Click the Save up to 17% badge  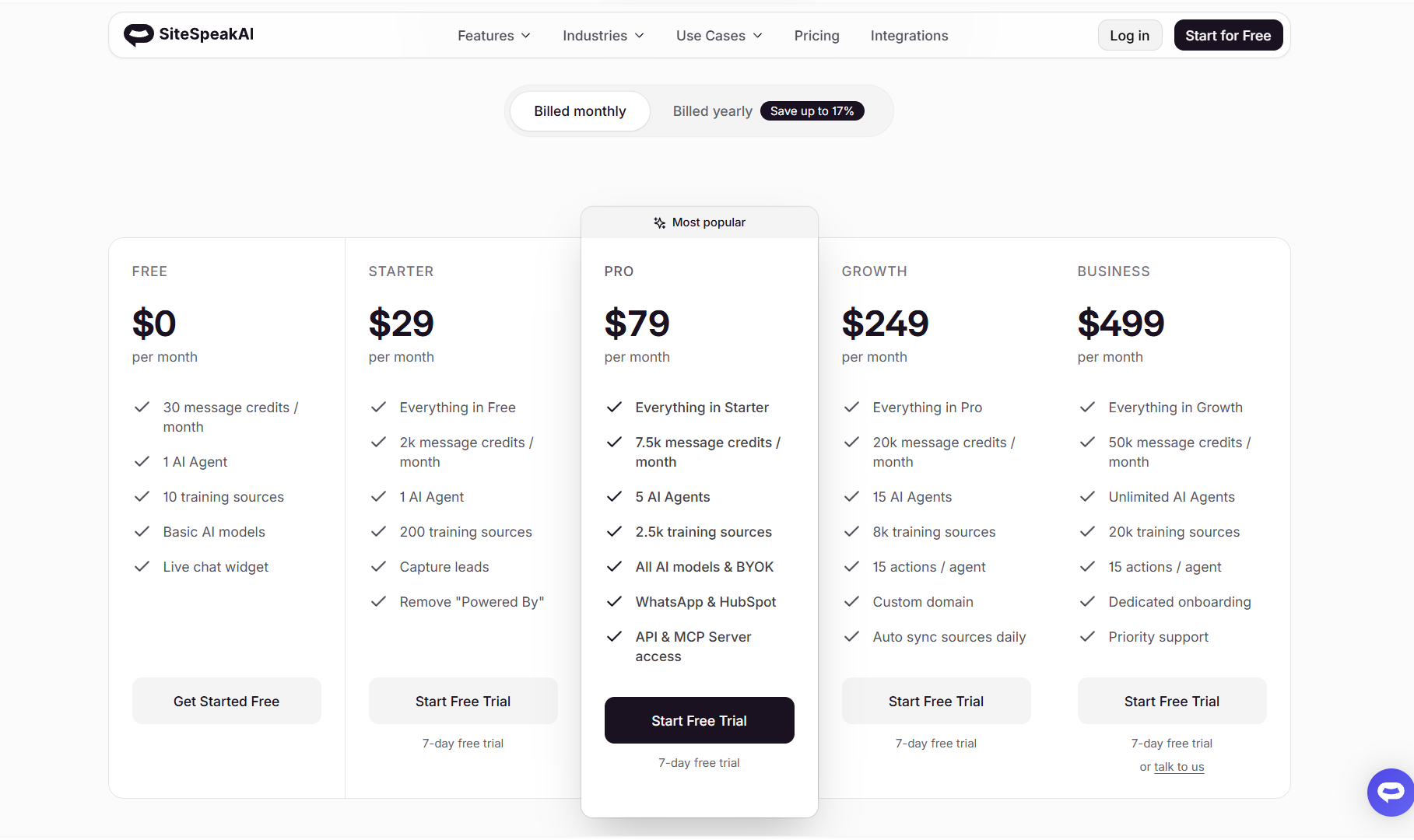click(812, 111)
